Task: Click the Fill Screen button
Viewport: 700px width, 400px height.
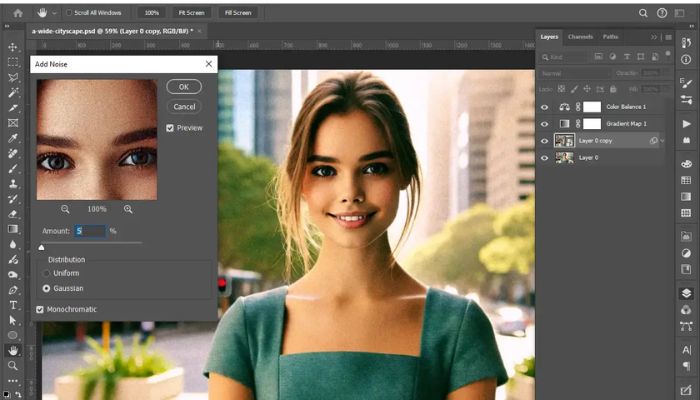Action: coord(238,13)
